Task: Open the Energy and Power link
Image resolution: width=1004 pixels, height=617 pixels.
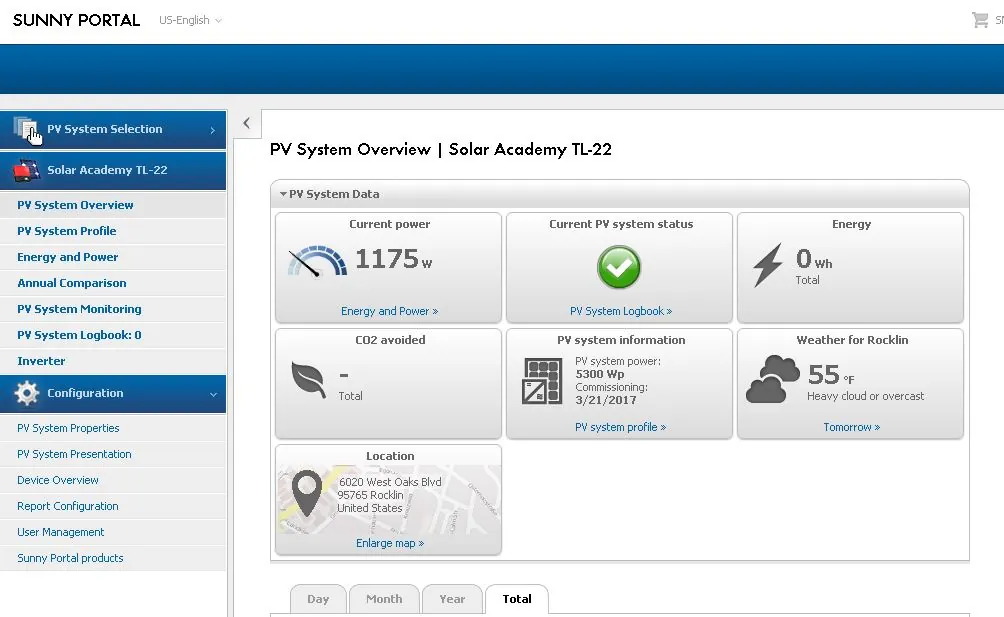Action: click(389, 311)
